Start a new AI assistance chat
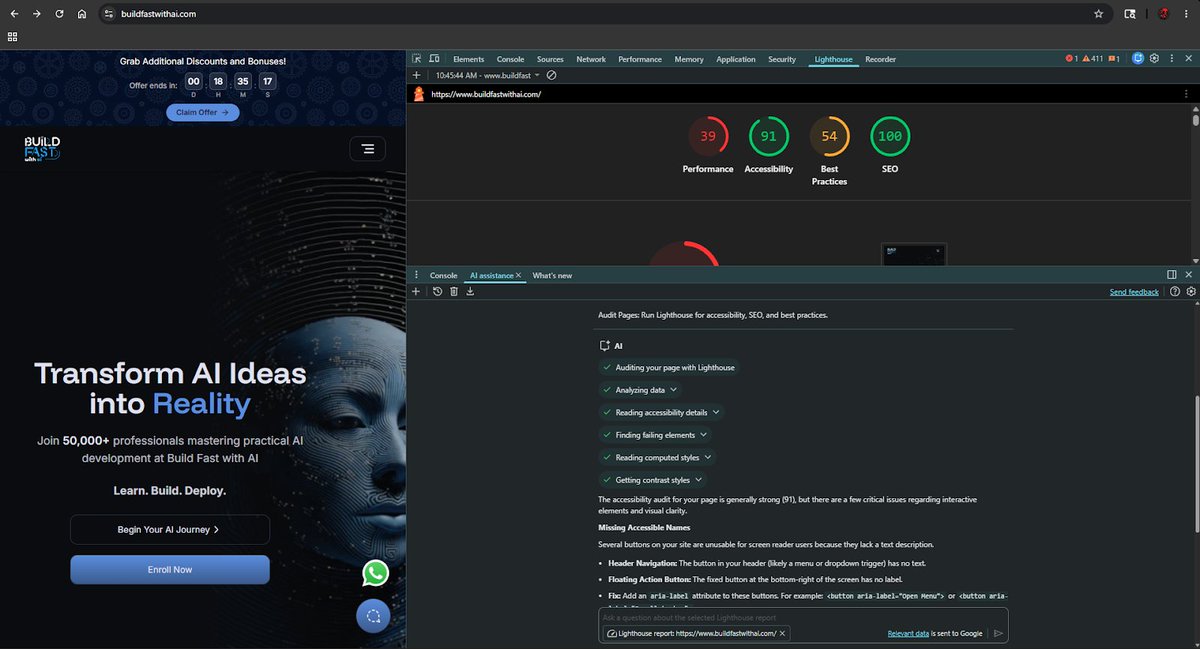 pyautogui.click(x=416, y=292)
